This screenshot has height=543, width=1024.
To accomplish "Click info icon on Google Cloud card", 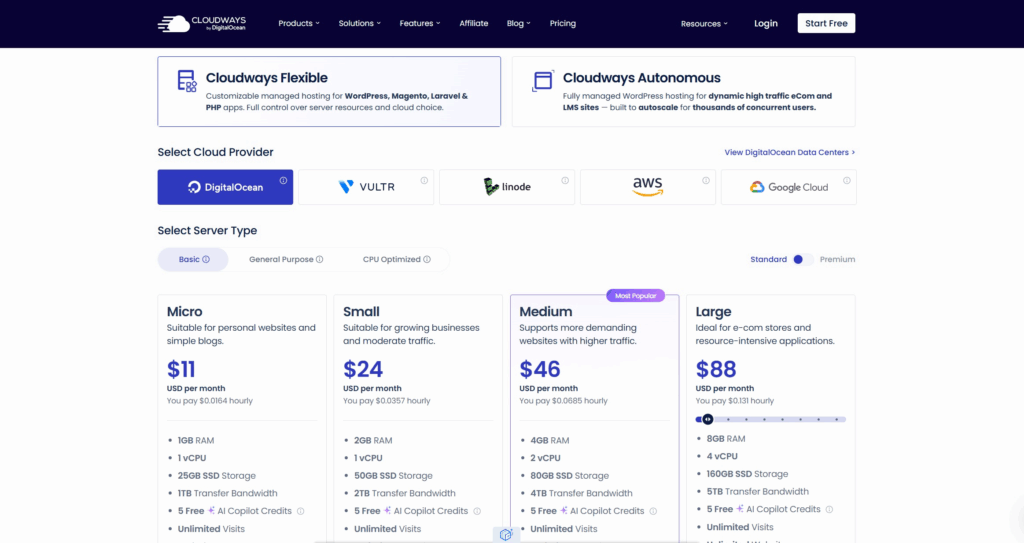I will 847,181.
